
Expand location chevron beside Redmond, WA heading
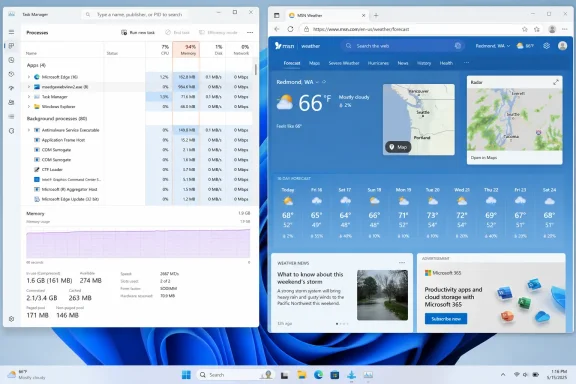pyautogui.click(x=317, y=82)
